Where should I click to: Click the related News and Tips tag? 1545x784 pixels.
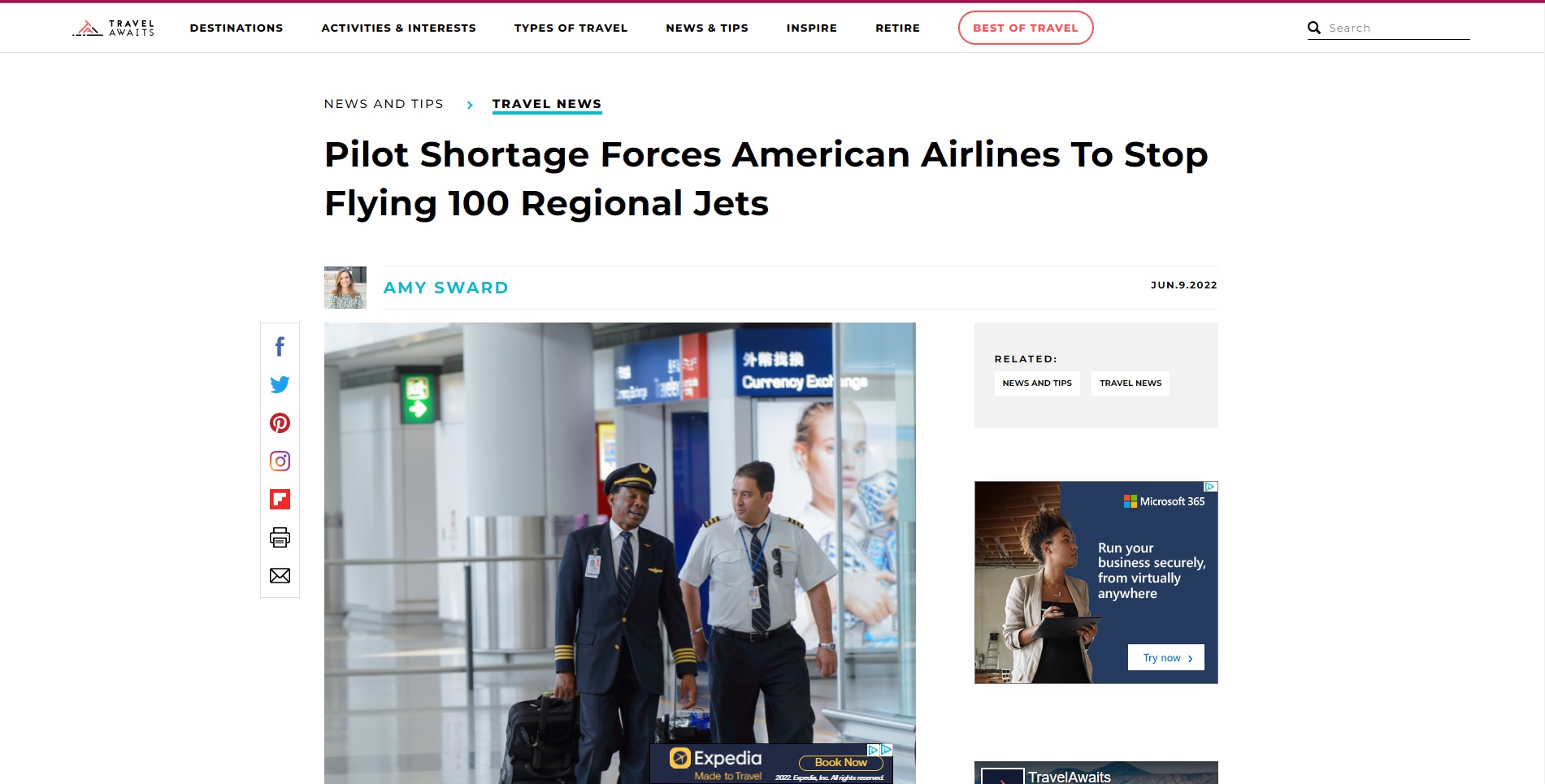tap(1037, 383)
